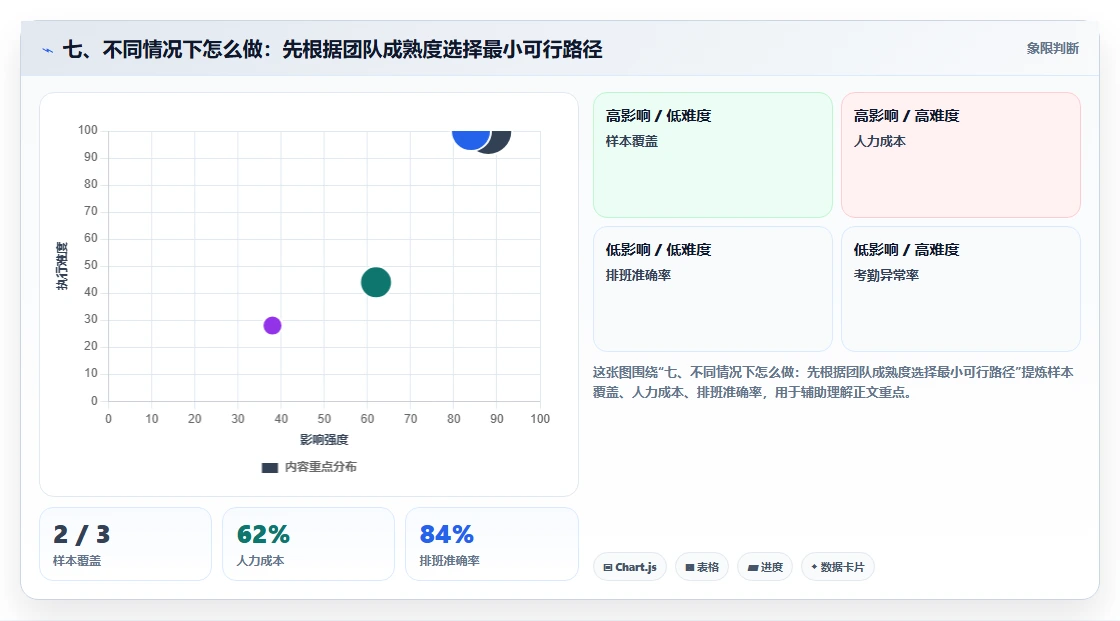This screenshot has width=1120, height=621.
Task: Open the 低影响 / 高难度 quadrant card
Action: click(x=961, y=289)
